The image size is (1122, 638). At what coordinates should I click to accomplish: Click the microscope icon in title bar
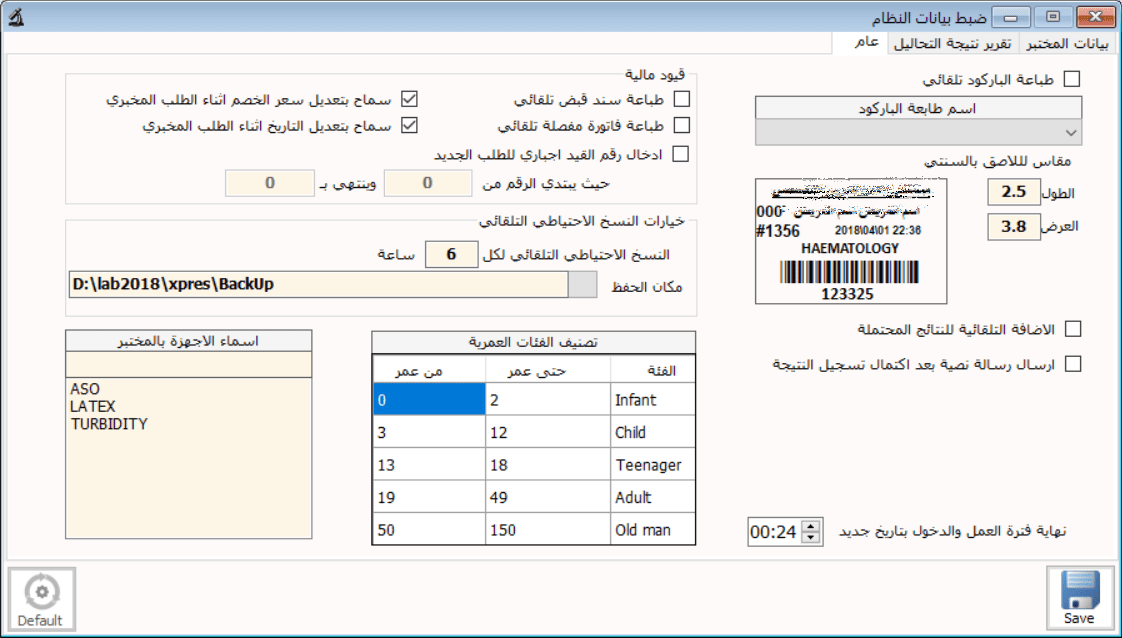16,16
